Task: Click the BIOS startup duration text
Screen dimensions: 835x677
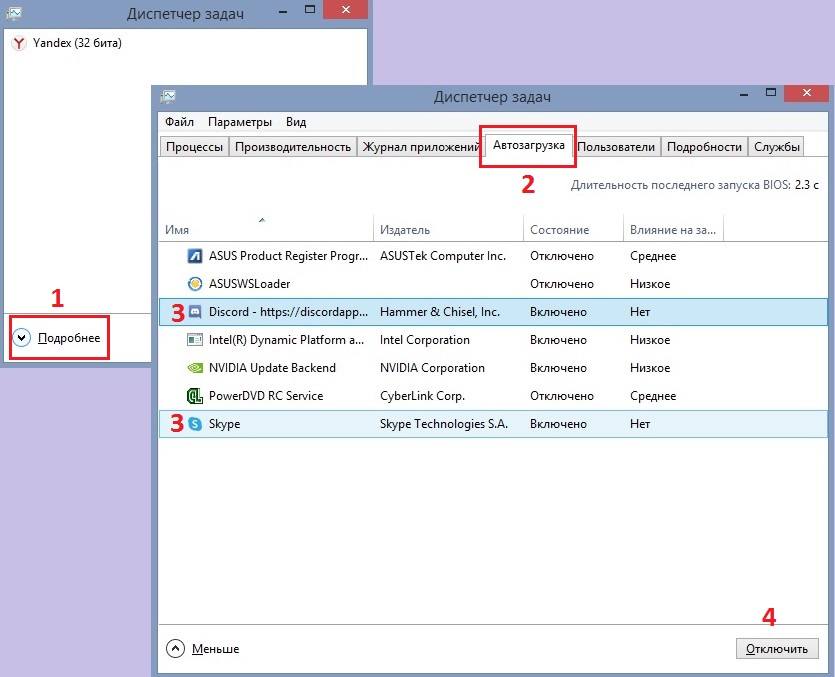Action: click(694, 185)
